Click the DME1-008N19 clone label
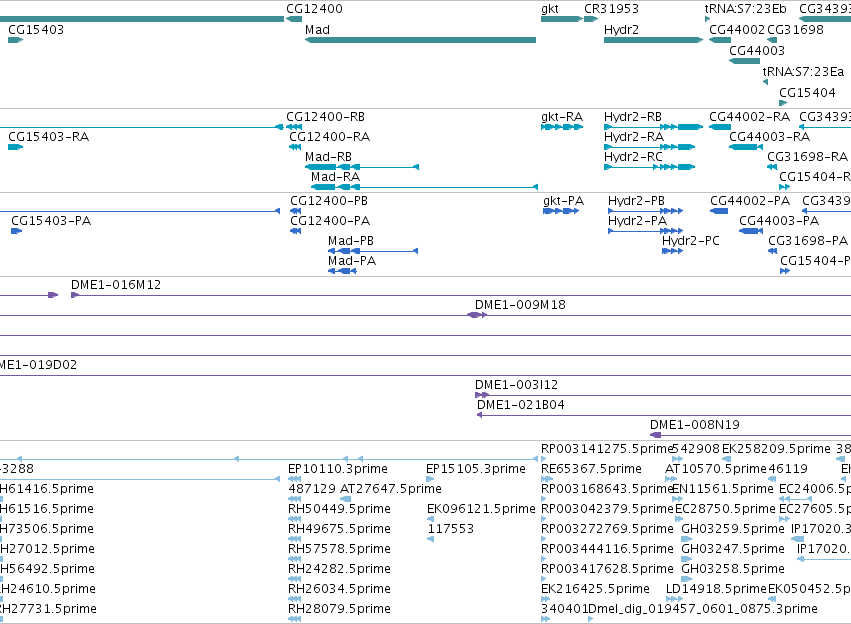This screenshot has height=624, width=851. coord(695,425)
